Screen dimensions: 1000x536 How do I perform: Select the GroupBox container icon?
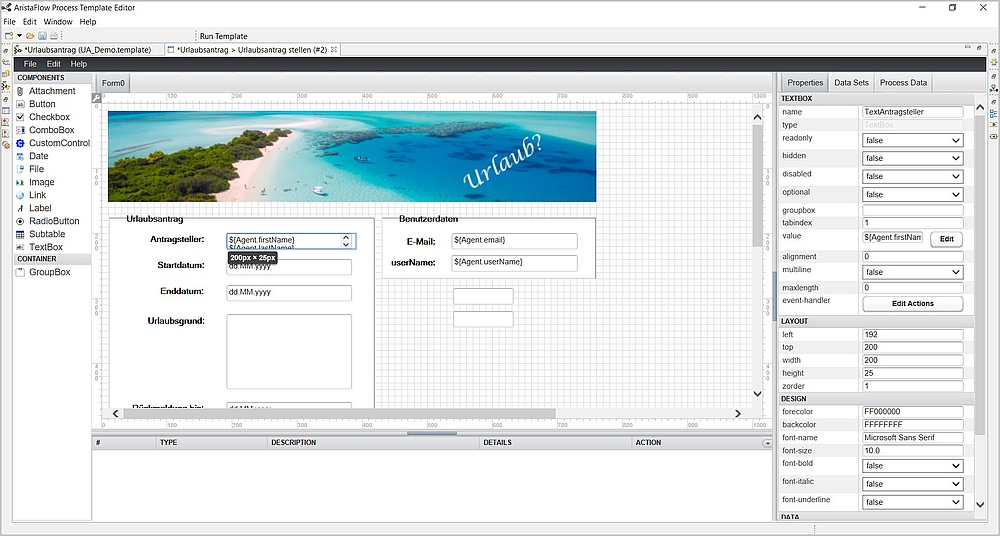[x=20, y=272]
